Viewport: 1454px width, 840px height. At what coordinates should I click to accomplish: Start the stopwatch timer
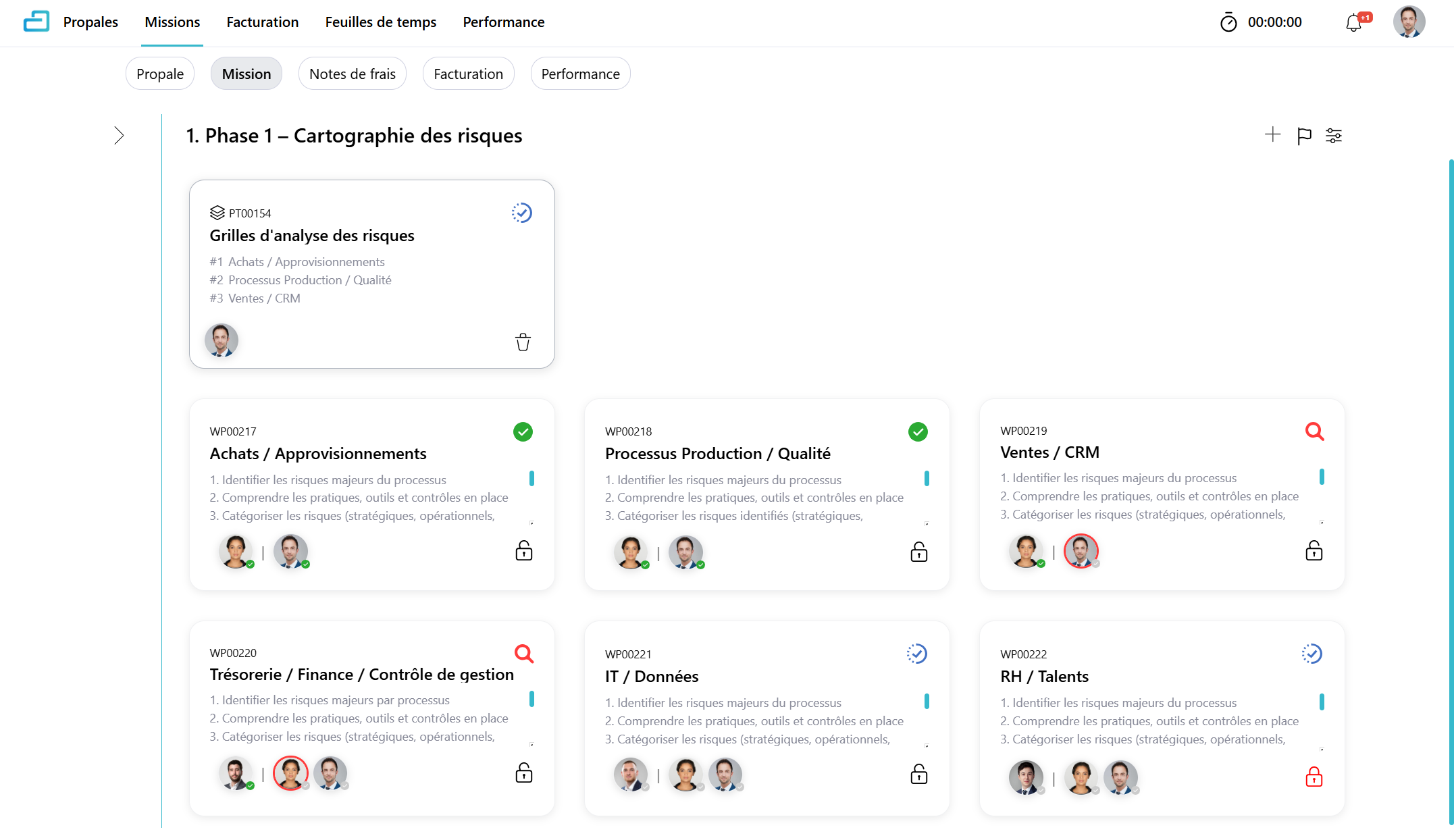click(1228, 23)
